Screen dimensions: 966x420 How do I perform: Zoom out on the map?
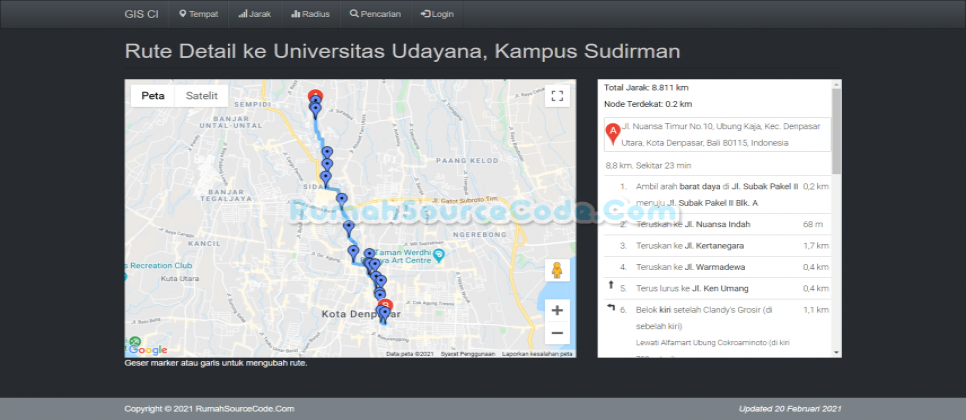[x=557, y=333]
